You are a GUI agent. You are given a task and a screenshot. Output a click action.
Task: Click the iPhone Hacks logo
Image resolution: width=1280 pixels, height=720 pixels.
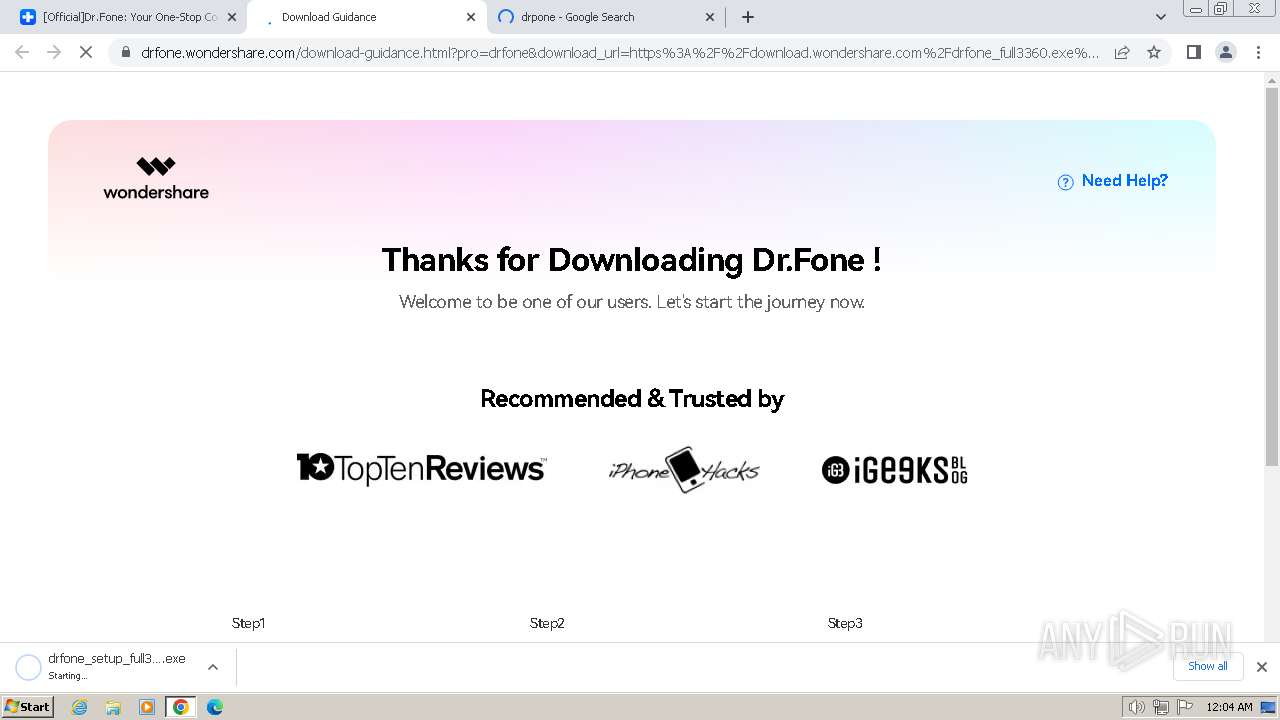[x=684, y=469]
